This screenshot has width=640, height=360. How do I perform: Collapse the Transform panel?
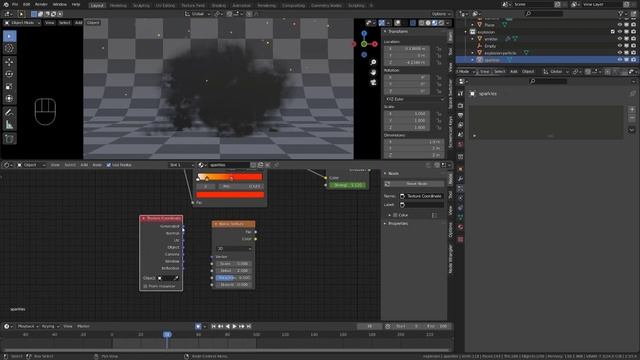click(385, 31)
